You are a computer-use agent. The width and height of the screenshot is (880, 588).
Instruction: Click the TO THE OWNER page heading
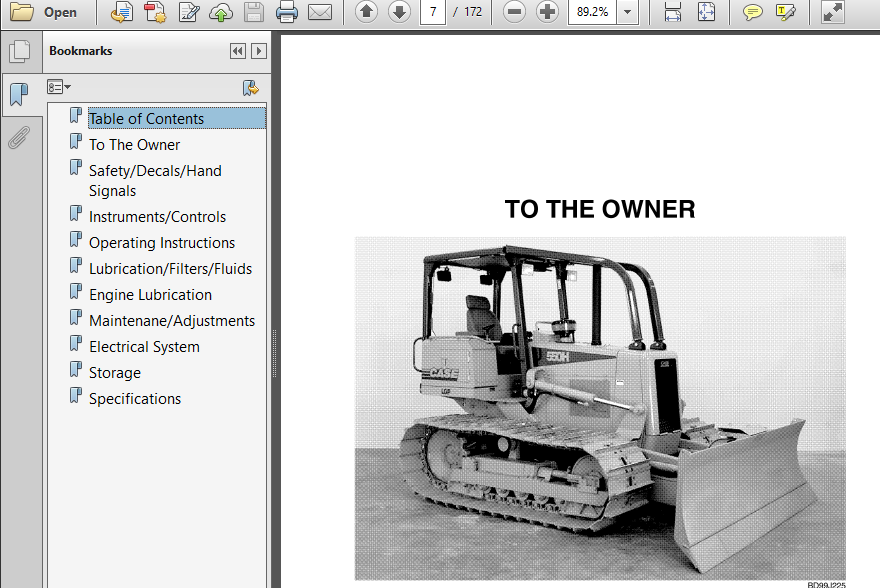pyautogui.click(x=600, y=209)
